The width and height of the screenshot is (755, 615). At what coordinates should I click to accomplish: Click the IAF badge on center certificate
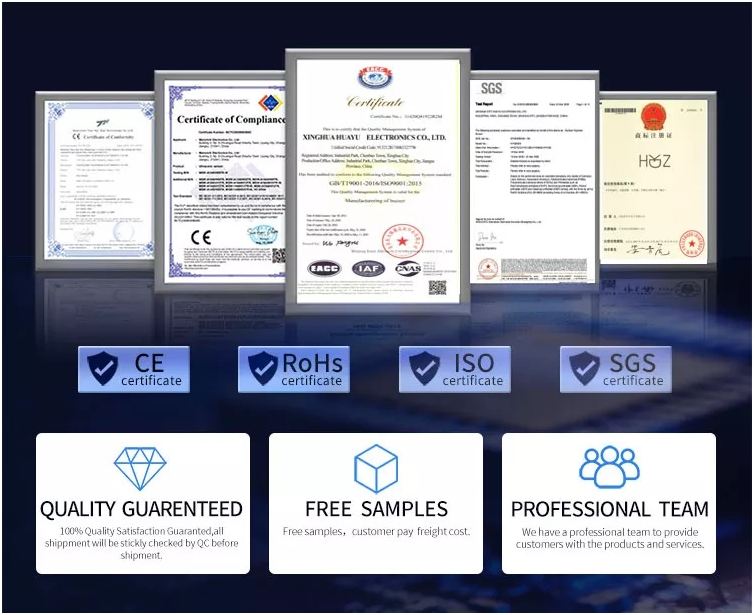pos(368,268)
